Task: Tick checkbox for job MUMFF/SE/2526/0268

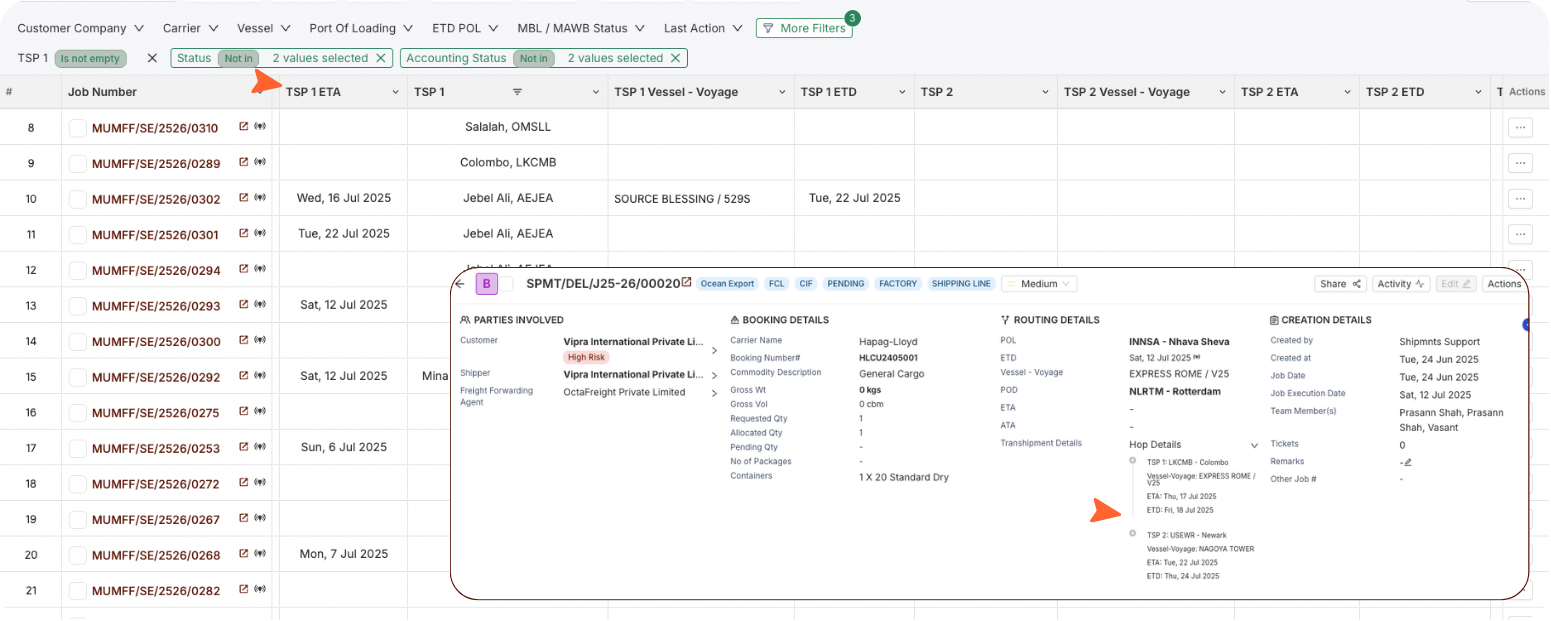Action: point(77,555)
